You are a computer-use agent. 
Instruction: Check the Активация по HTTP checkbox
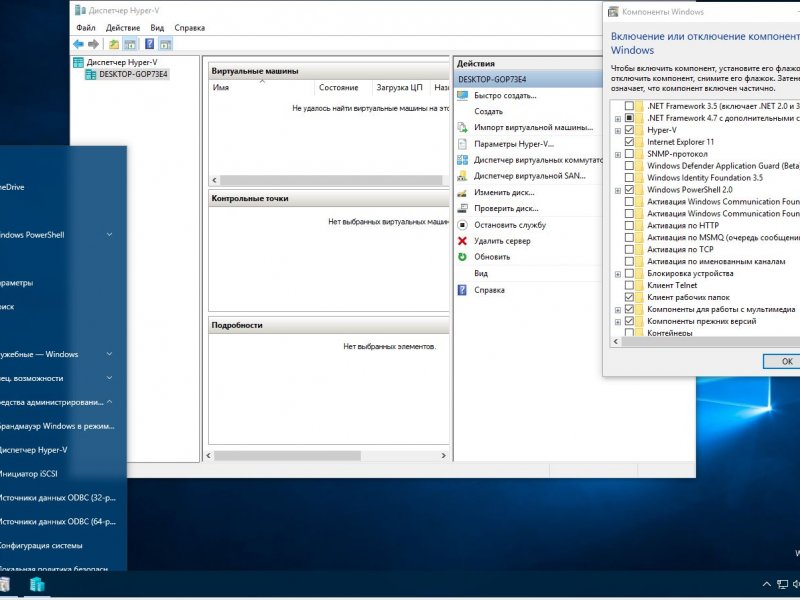pyautogui.click(x=629, y=226)
